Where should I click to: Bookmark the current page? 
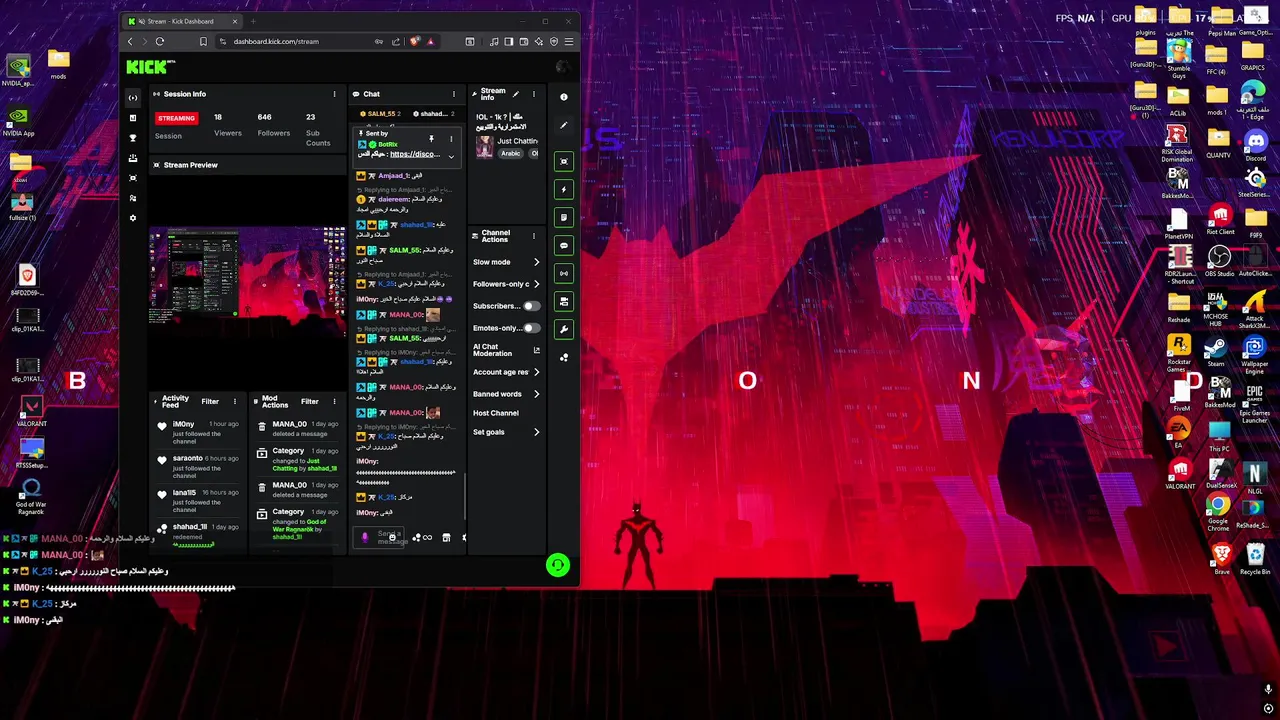pos(203,41)
